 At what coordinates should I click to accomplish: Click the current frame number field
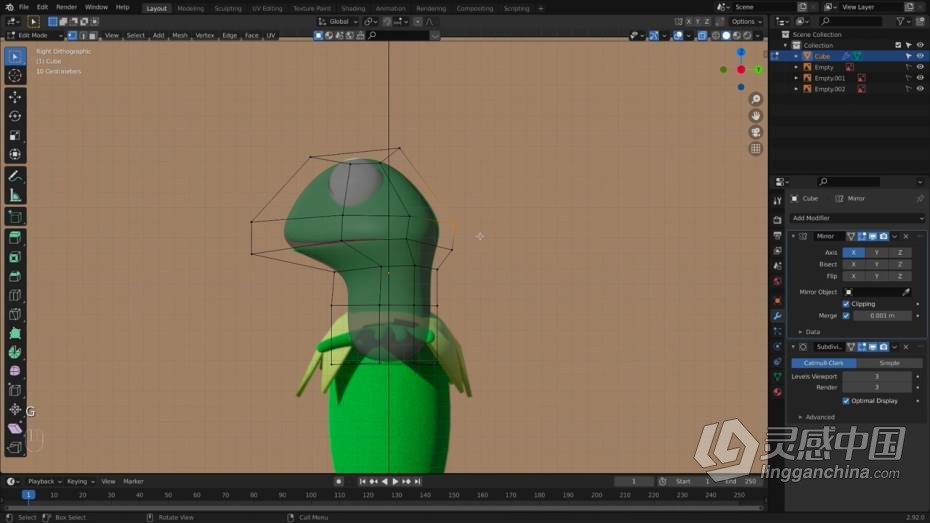pyautogui.click(x=633, y=481)
